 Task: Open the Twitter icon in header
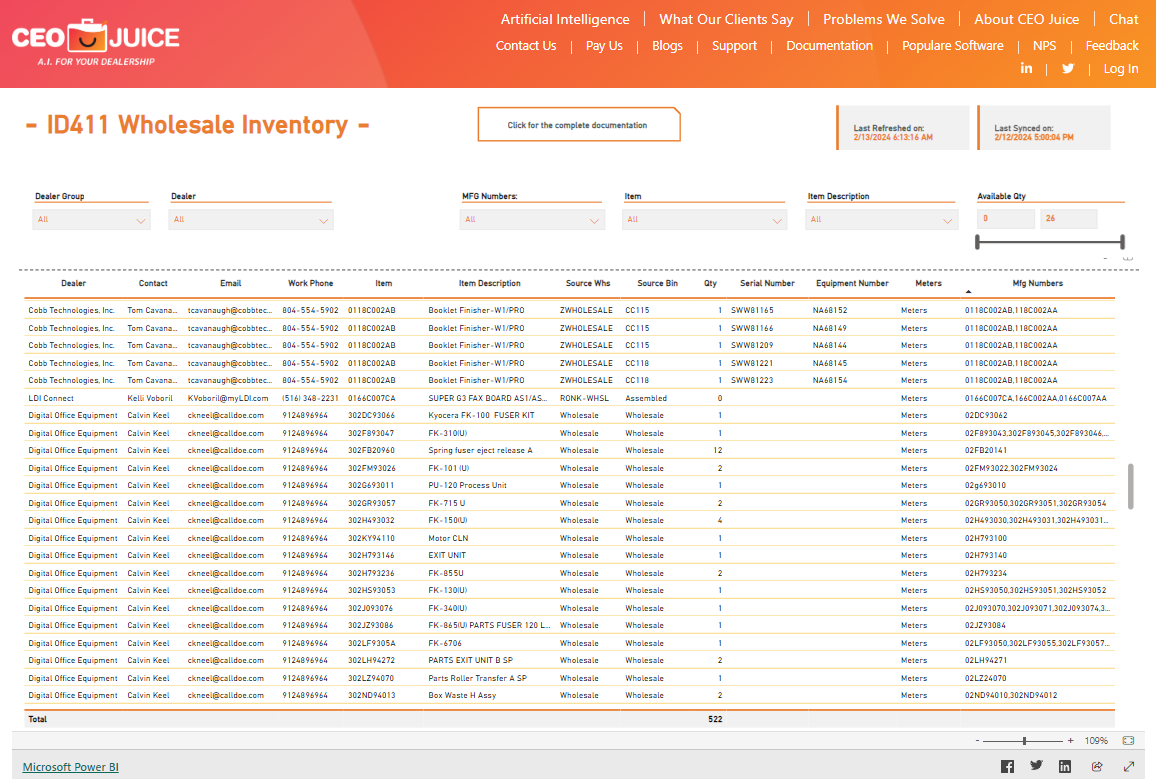pos(1068,69)
